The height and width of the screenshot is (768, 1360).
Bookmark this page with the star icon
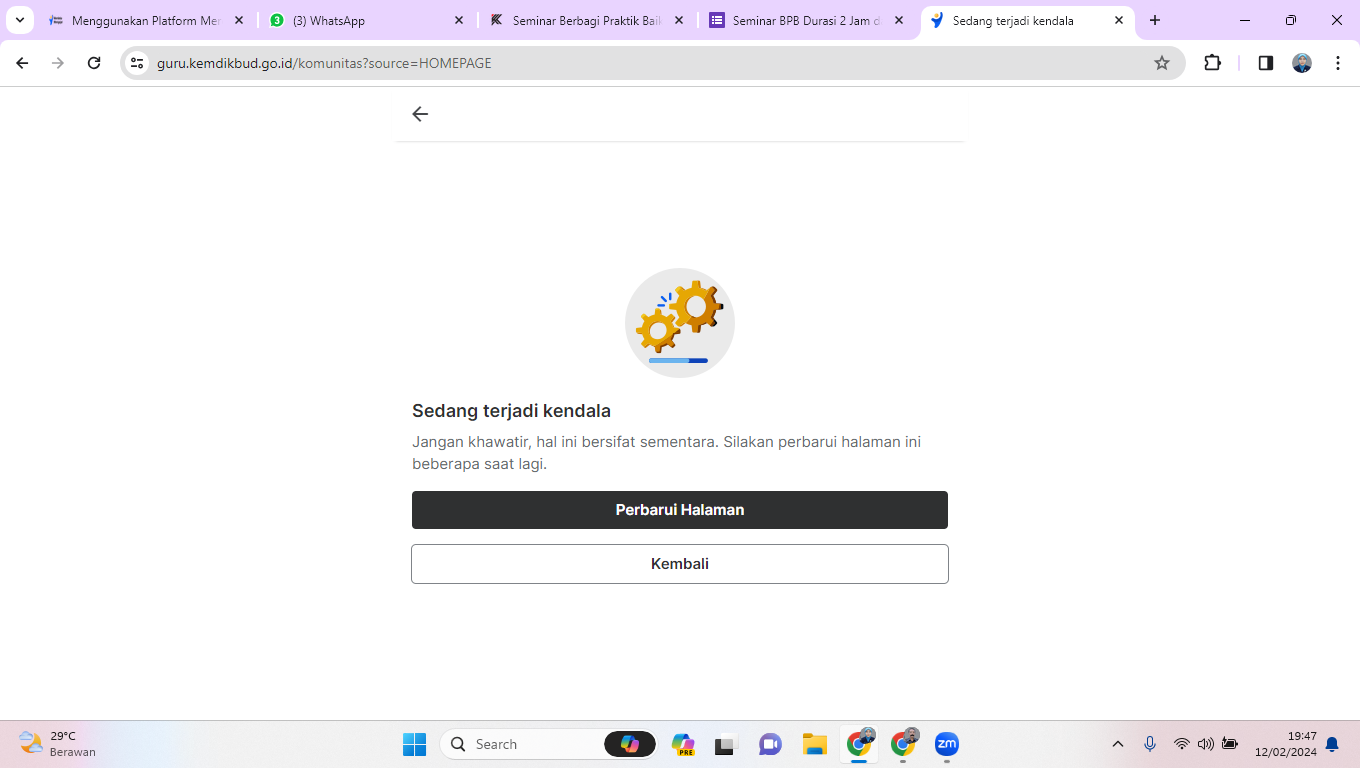(1161, 63)
